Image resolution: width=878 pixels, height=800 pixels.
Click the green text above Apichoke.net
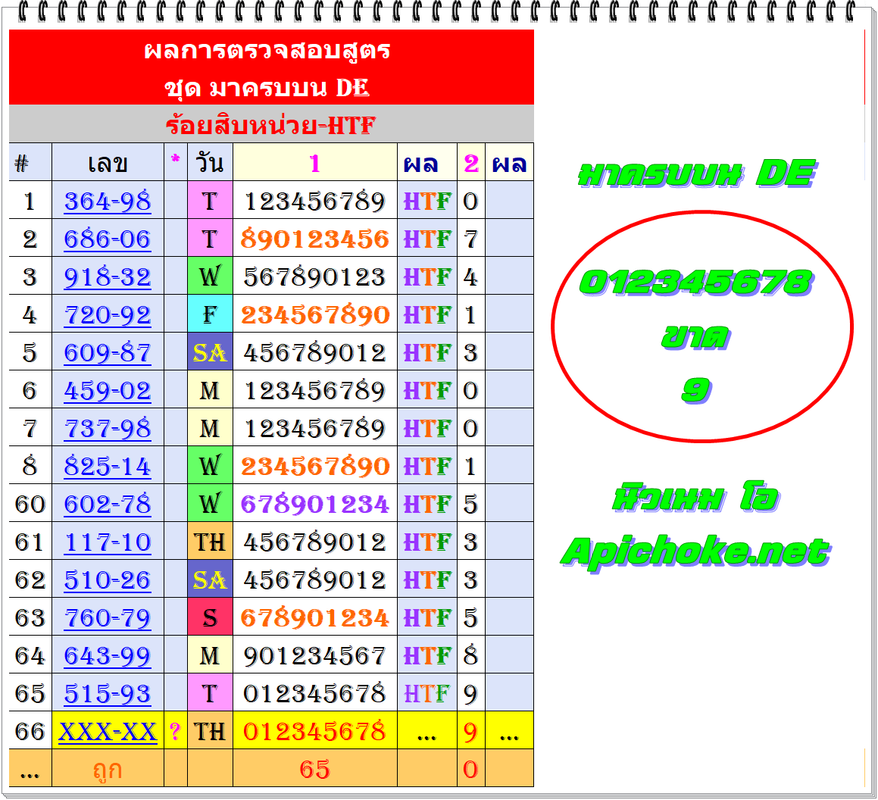pyautogui.click(x=695, y=497)
